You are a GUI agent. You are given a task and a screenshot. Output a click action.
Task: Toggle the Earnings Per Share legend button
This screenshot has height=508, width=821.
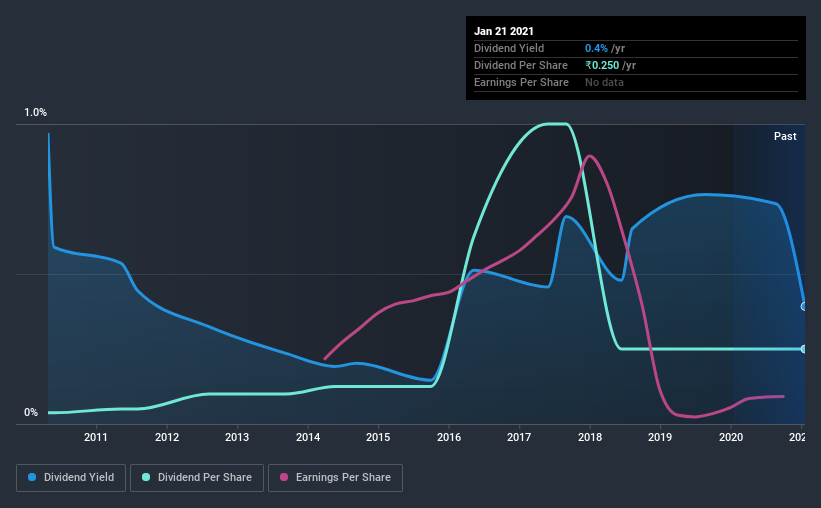pyautogui.click(x=335, y=478)
